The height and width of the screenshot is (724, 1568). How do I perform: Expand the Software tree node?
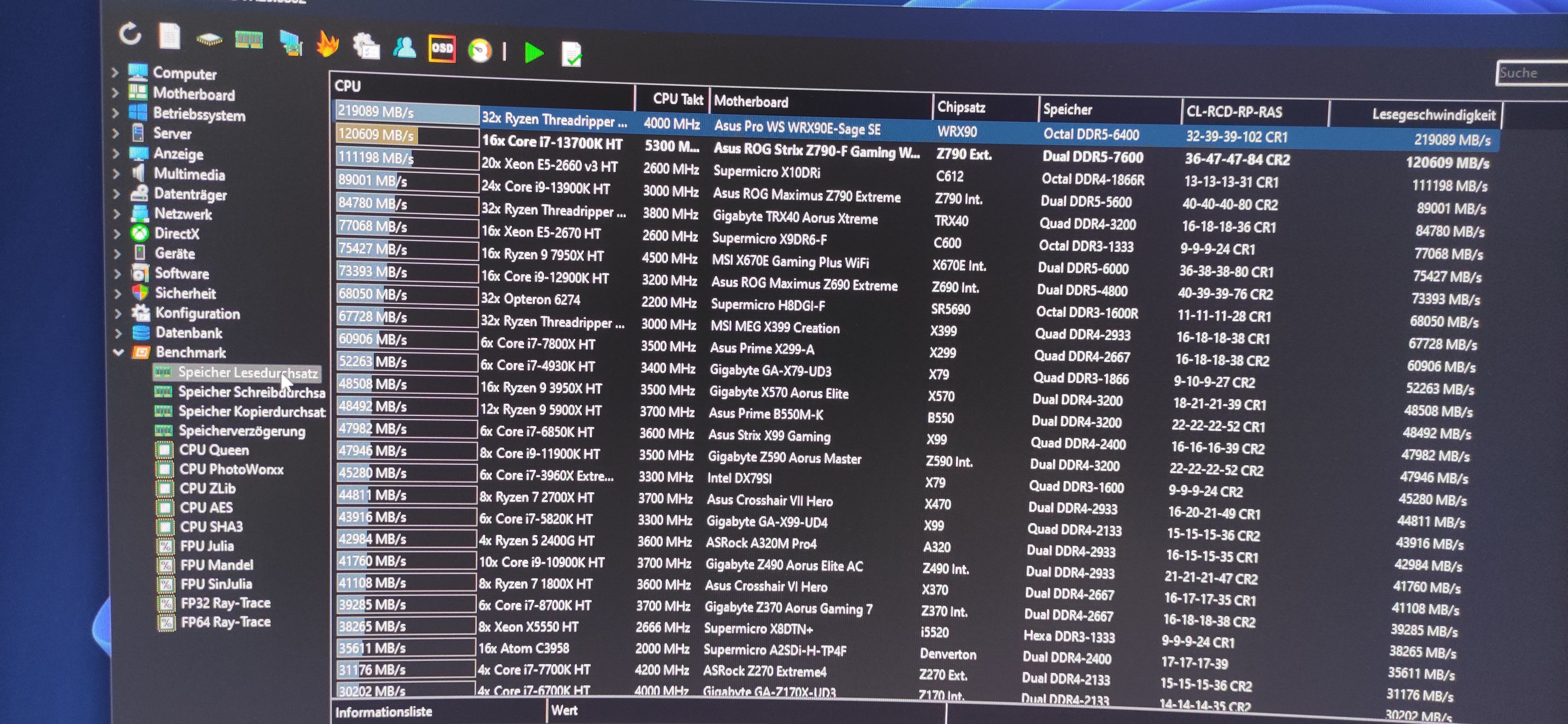[118, 273]
